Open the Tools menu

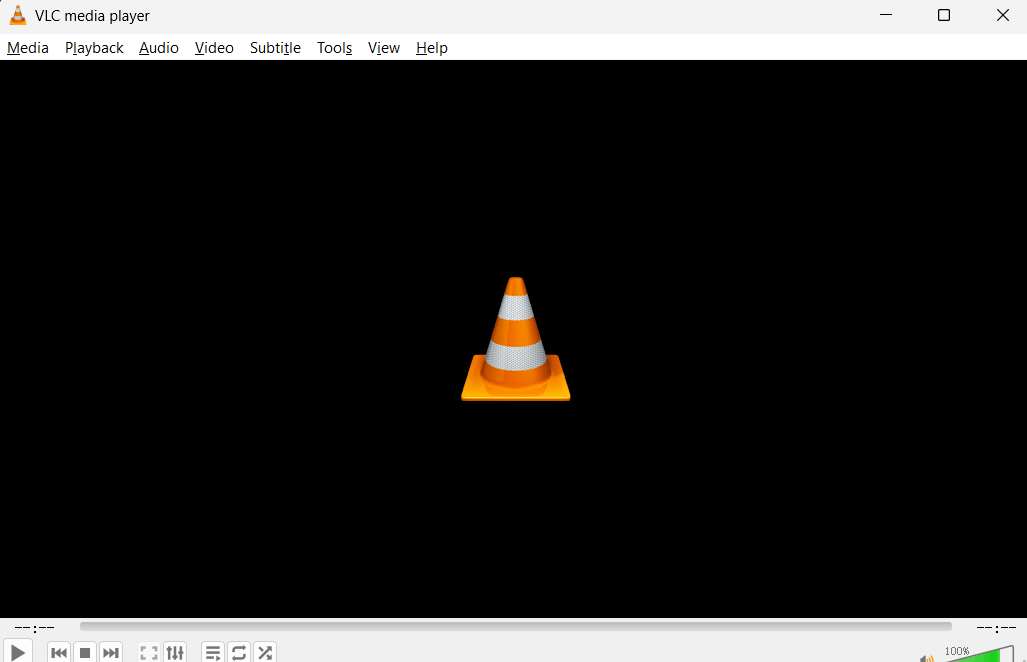pyautogui.click(x=334, y=48)
